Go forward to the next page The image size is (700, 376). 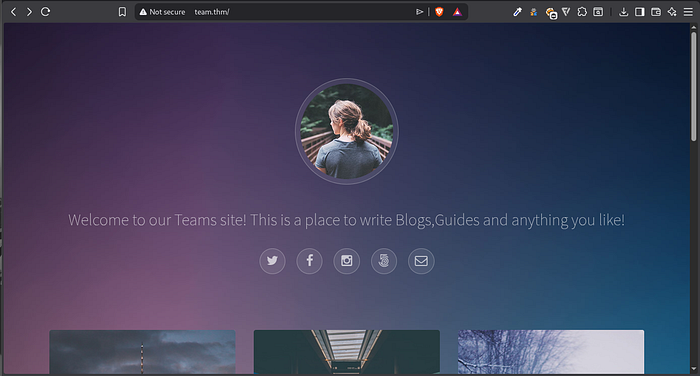pyautogui.click(x=29, y=12)
